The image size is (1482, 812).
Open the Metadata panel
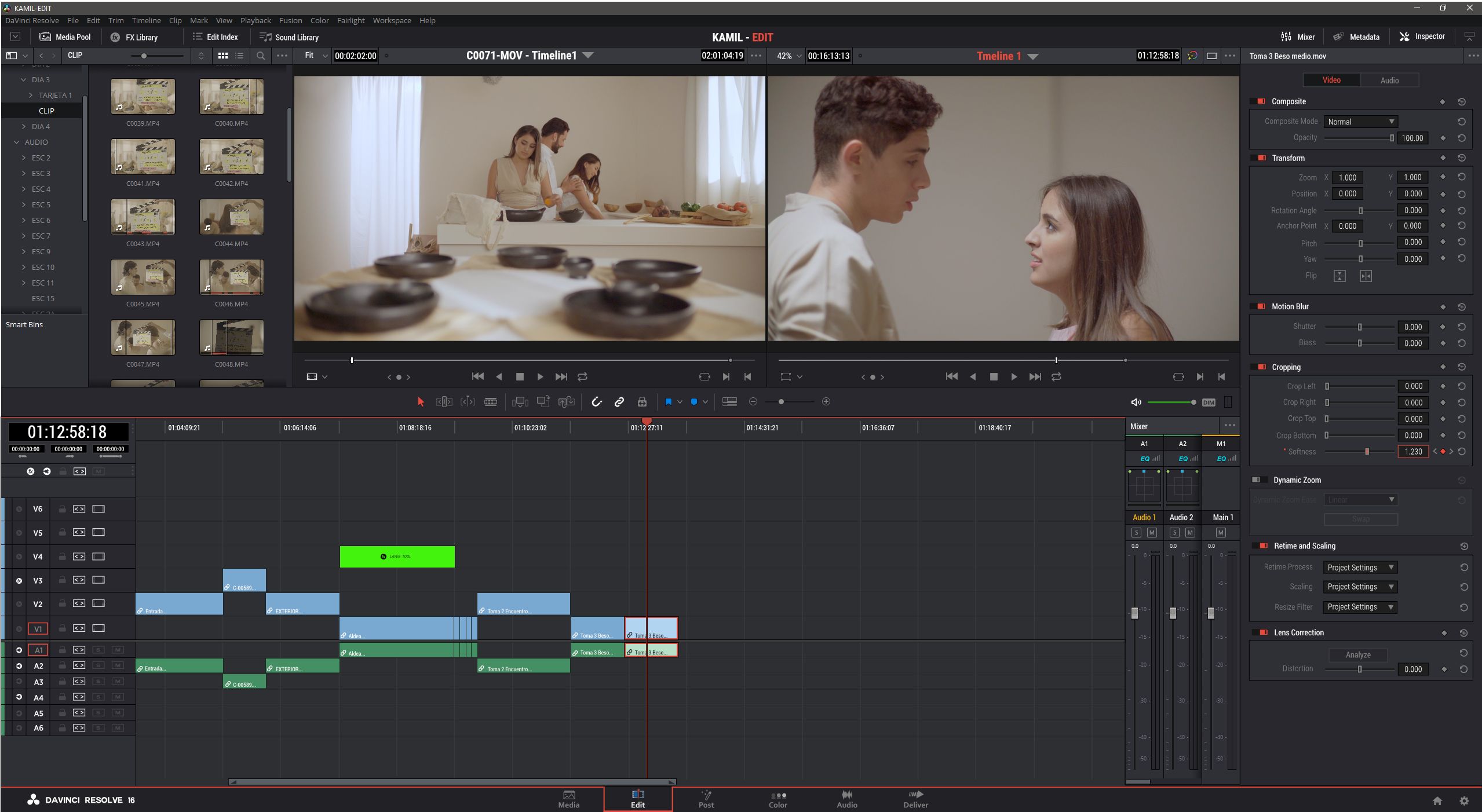(1356, 36)
